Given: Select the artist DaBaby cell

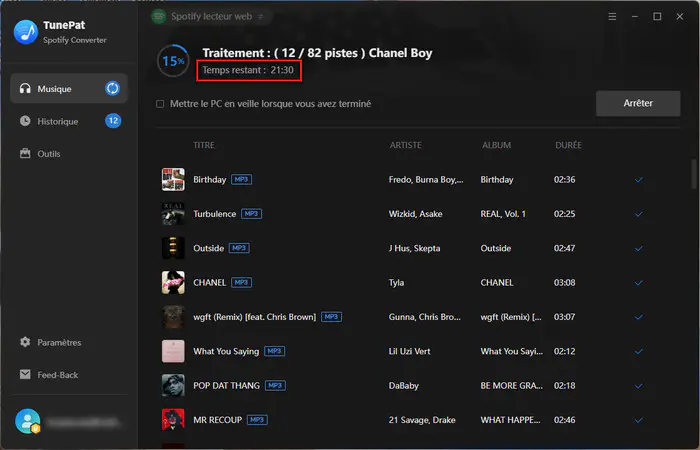Looking at the screenshot, I should click(x=404, y=386).
